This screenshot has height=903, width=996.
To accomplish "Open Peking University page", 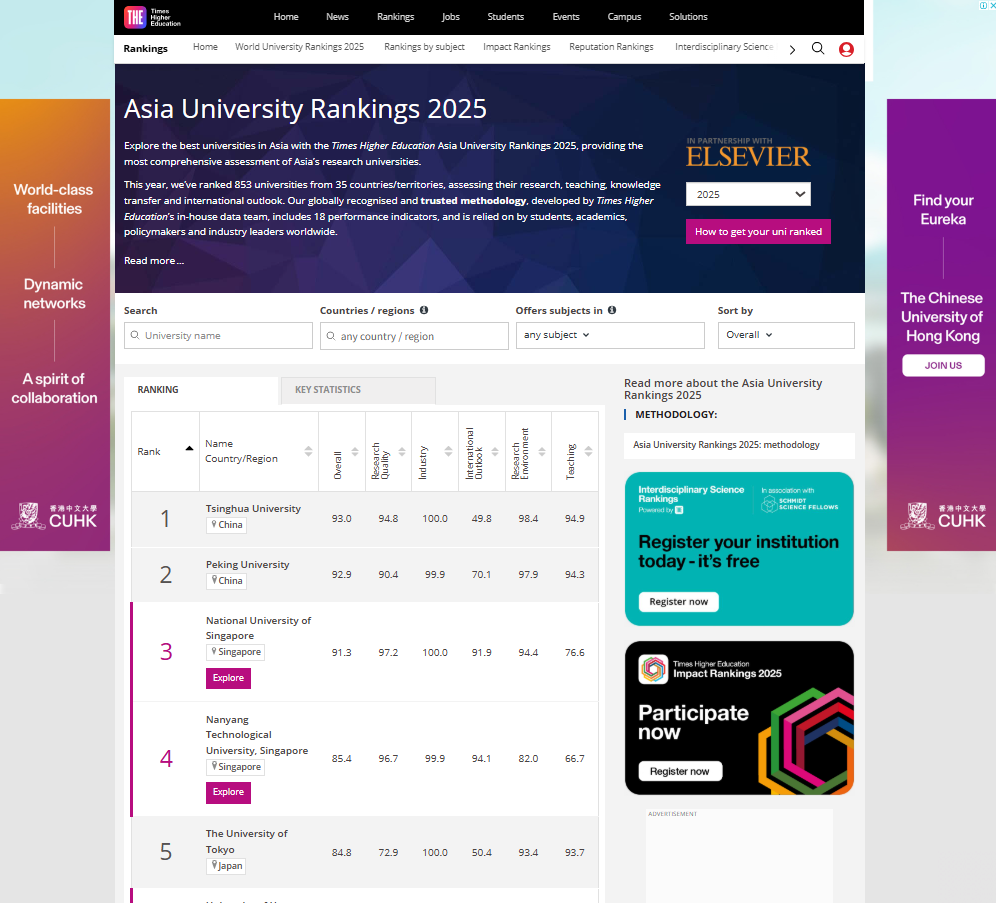I will (248, 565).
